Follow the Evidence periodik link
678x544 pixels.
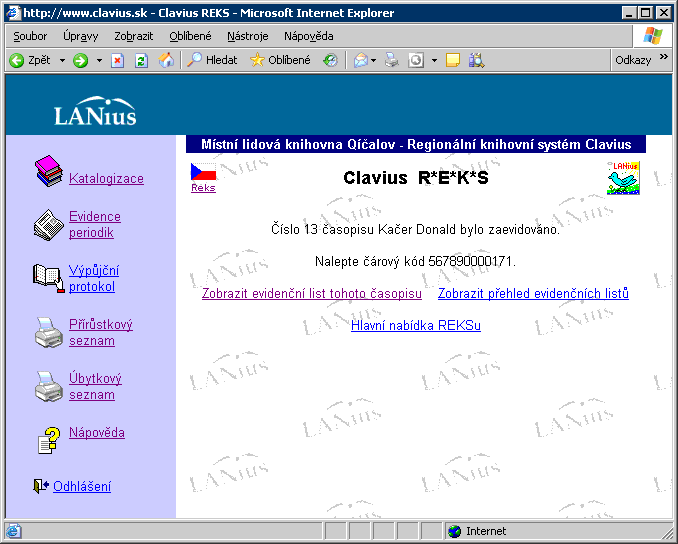tap(95, 224)
